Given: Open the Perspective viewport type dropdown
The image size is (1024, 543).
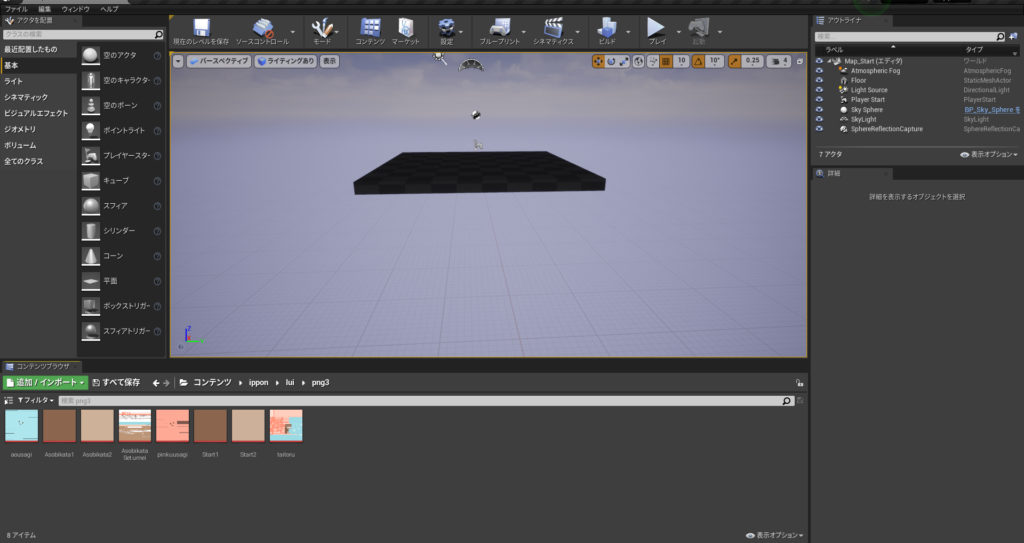Looking at the screenshot, I should click(218, 61).
